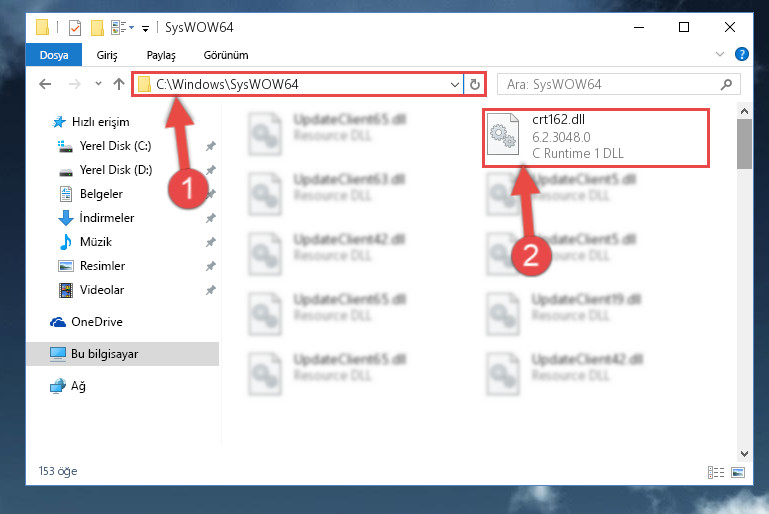Click the Properties checkmark quick-access icon
769x514 pixels.
pyautogui.click(x=75, y=27)
